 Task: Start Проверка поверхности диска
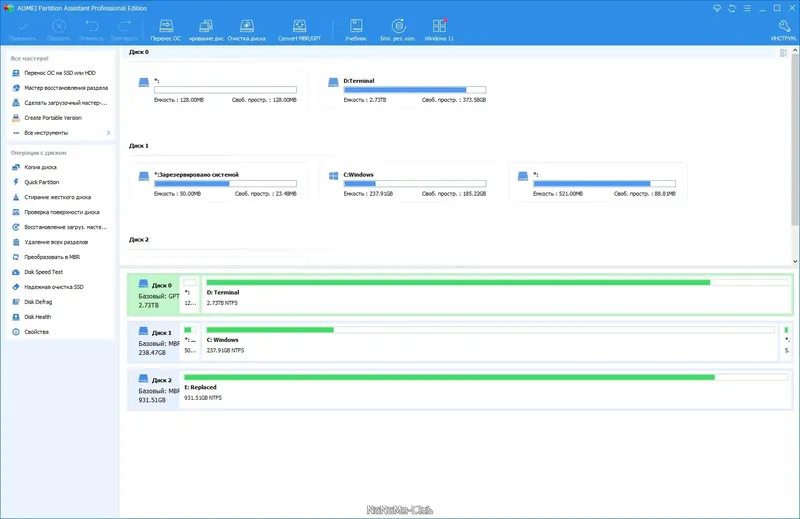(x=60, y=212)
